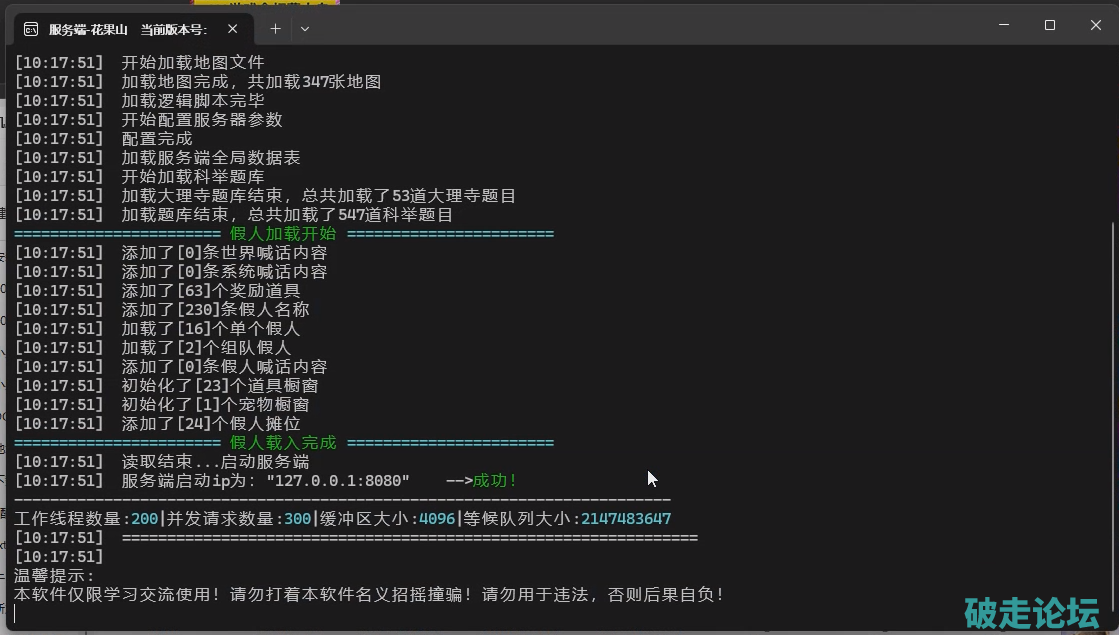
Task: Maximize the terminal window
Action: click(1049, 25)
